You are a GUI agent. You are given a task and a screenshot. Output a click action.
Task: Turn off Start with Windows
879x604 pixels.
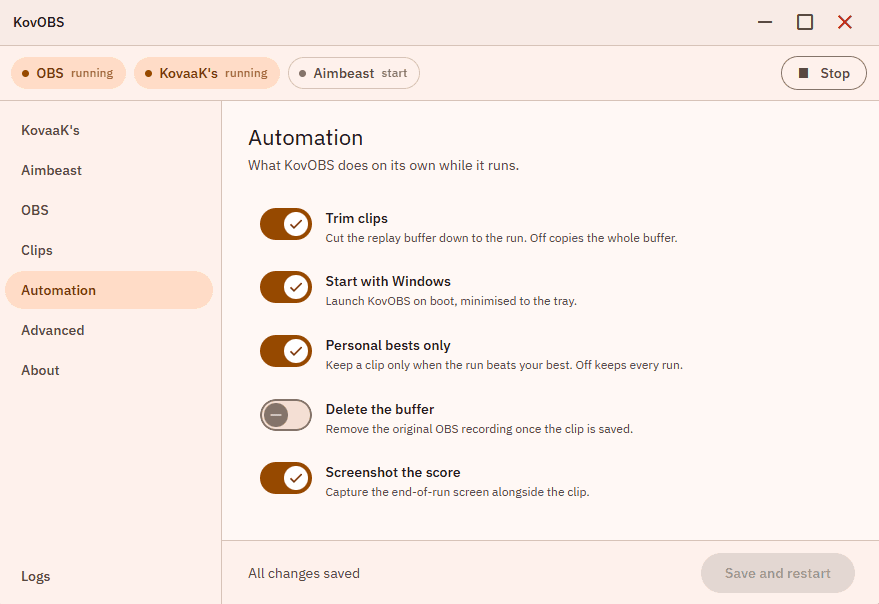286,287
